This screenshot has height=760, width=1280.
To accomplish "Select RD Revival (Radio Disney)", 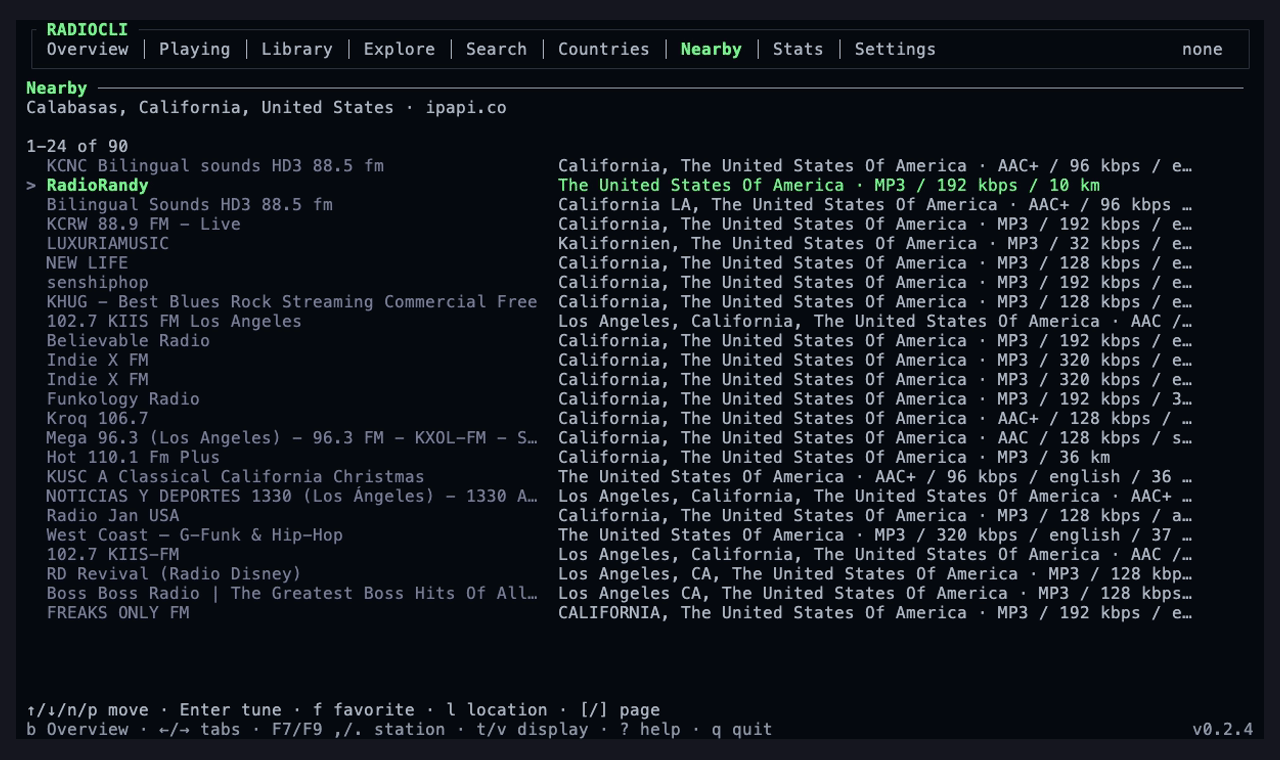I will pos(619,574).
